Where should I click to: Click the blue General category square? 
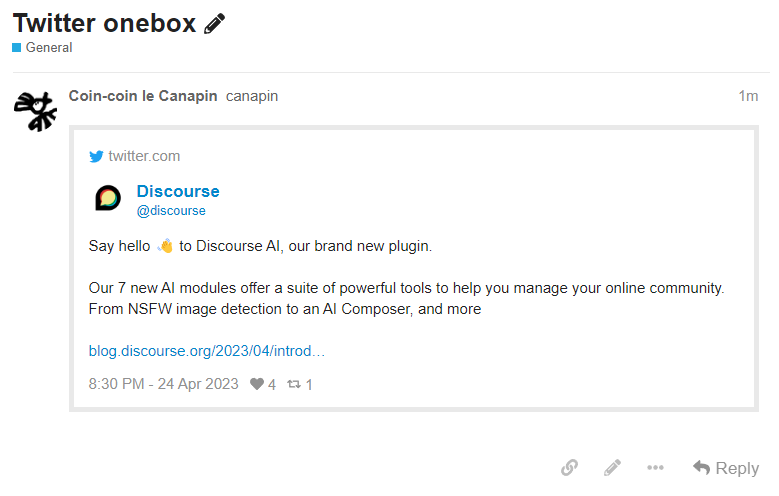(x=17, y=48)
